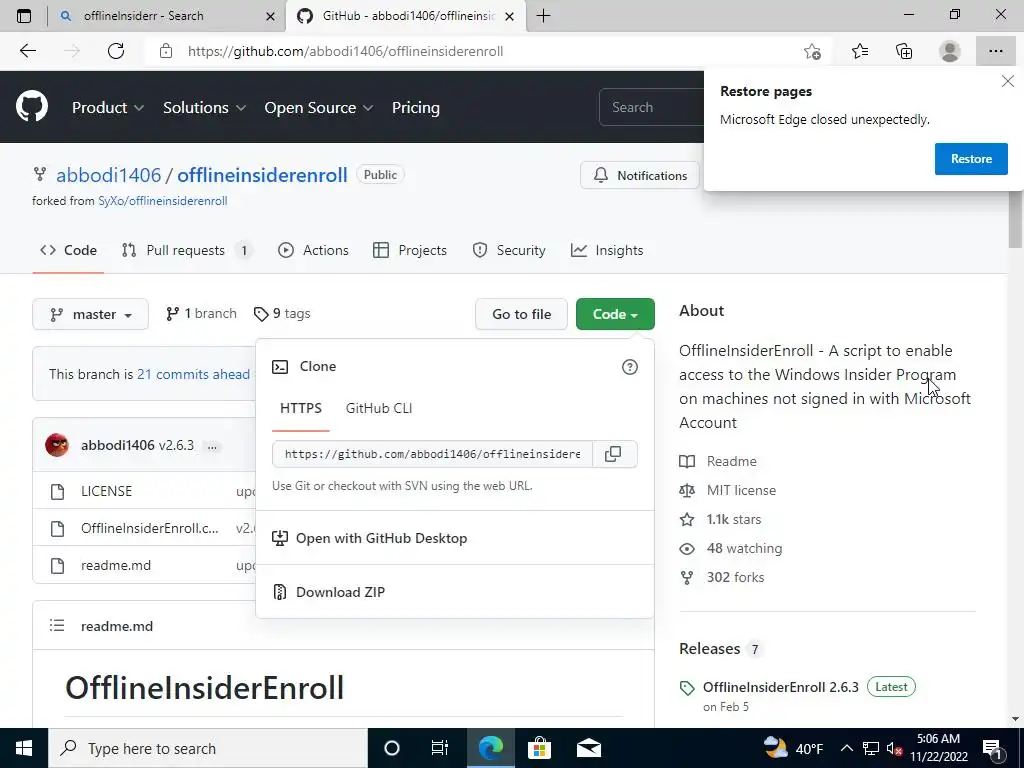Select the HTTPS clone tab
Screen dimensions: 1024x768
coord(301,408)
